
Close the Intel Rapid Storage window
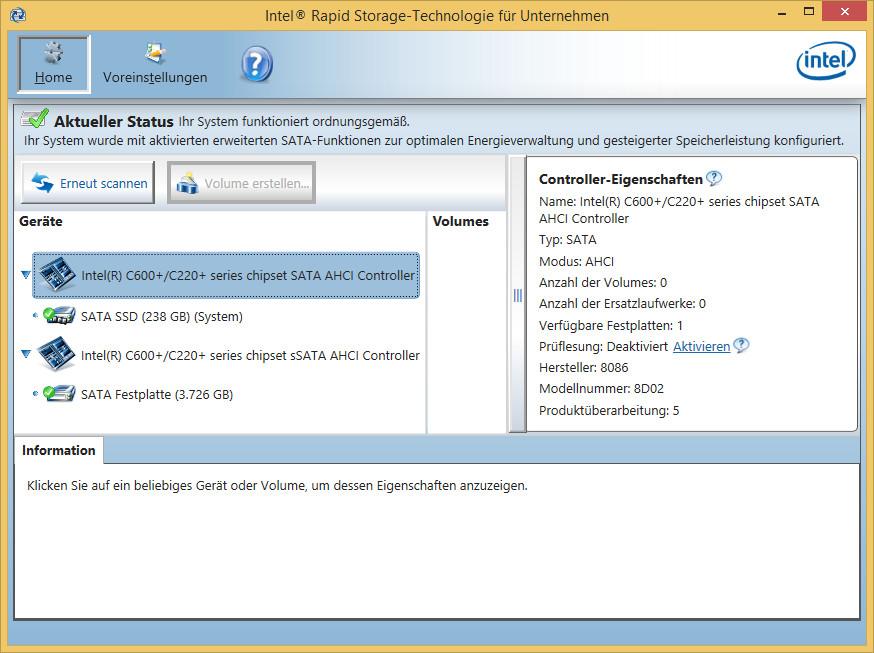point(844,12)
